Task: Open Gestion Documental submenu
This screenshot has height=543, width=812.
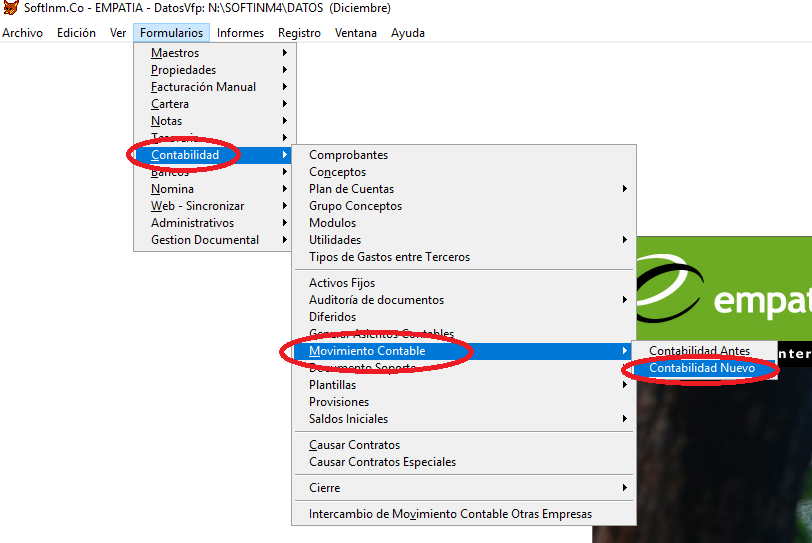Action: pyautogui.click(x=215, y=240)
